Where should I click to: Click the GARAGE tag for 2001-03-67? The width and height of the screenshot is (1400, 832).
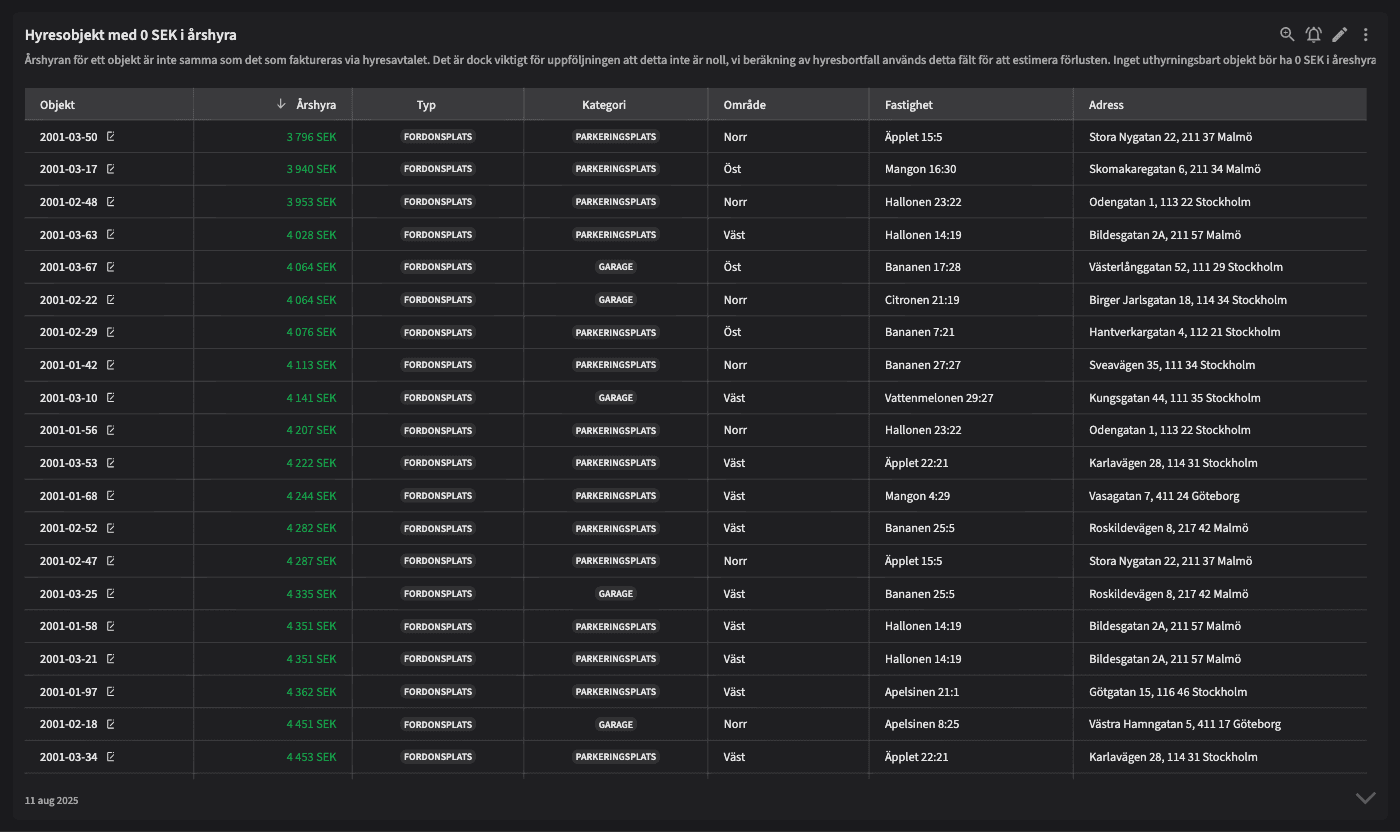(616, 267)
